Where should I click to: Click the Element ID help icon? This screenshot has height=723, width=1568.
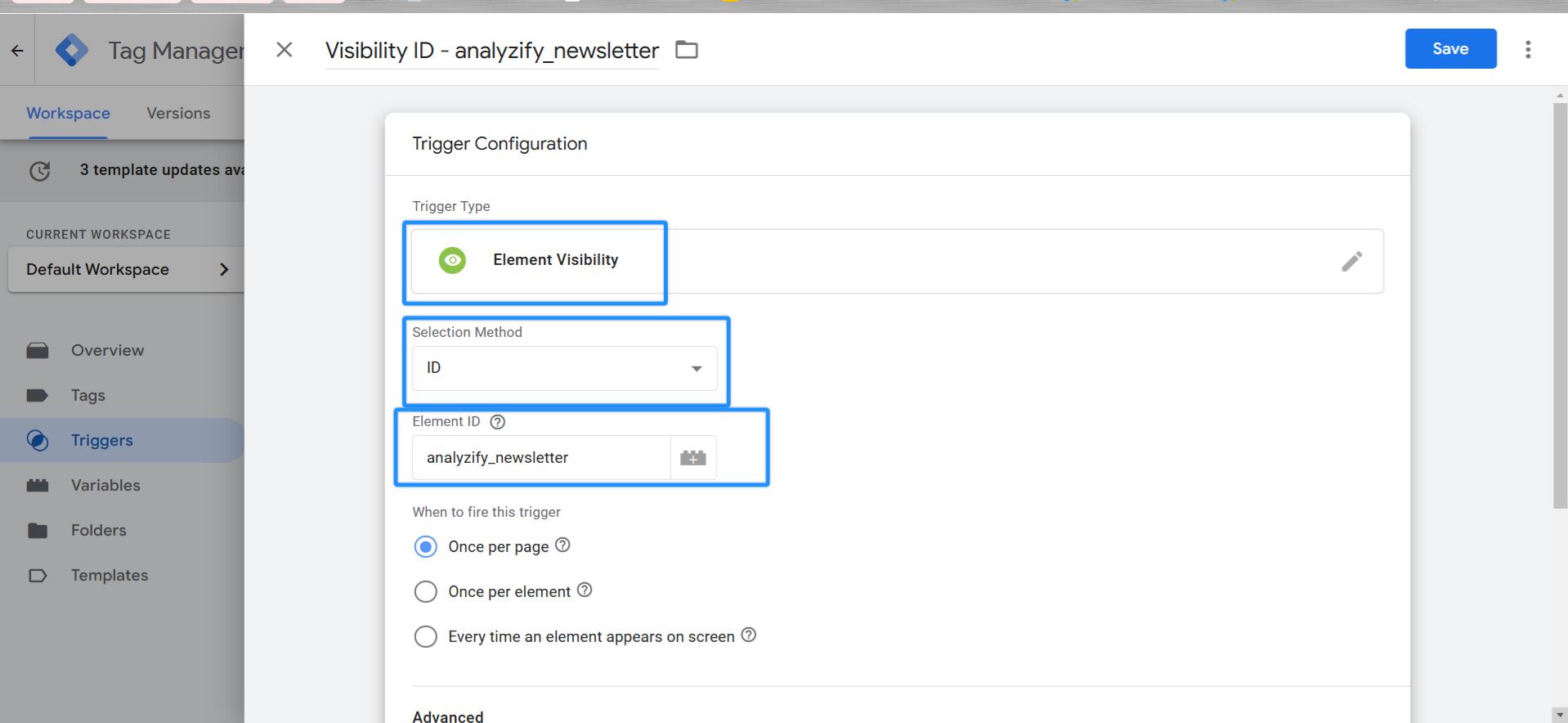[x=497, y=422]
